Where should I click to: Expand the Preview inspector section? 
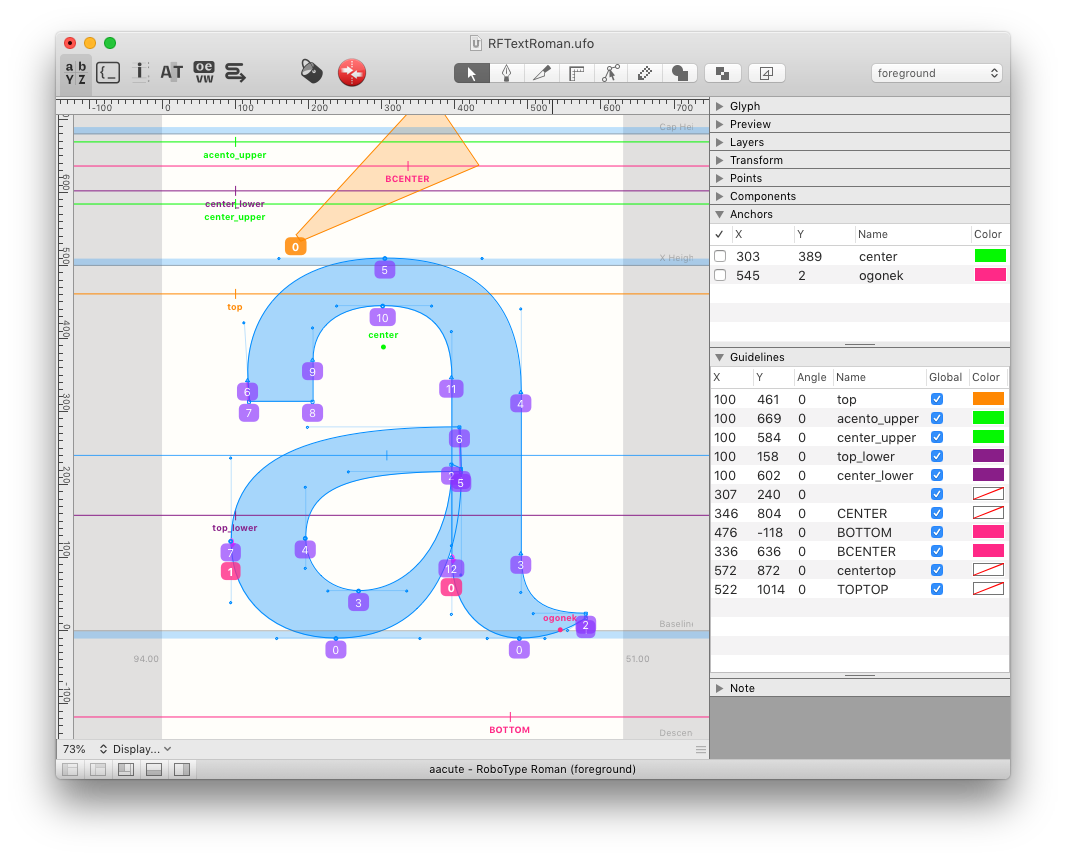coord(719,124)
